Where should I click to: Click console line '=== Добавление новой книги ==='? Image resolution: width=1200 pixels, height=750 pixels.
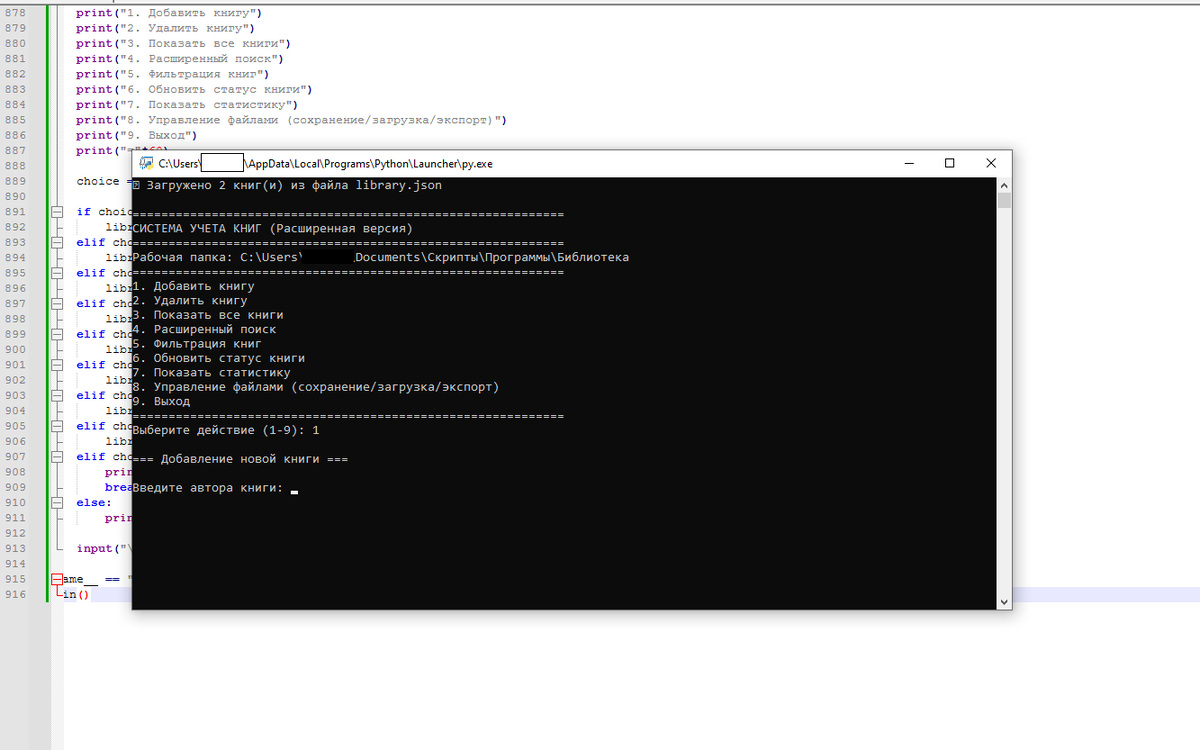pos(240,459)
